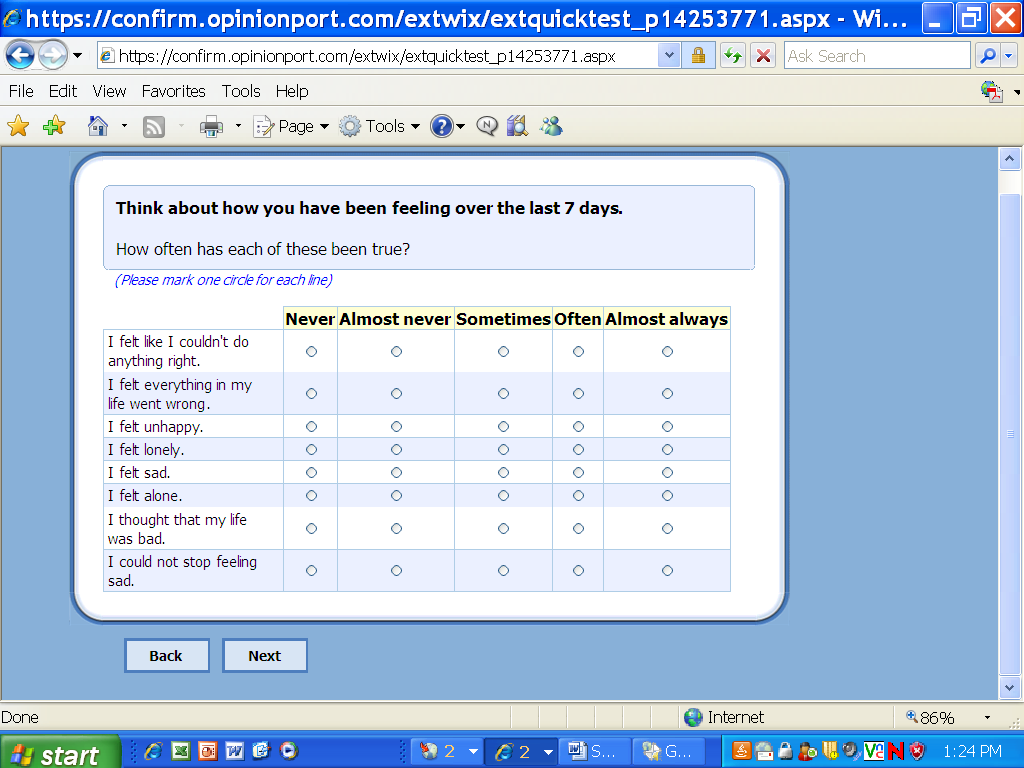Image resolution: width=1024 pixels, height=768 pixels.
Task: Open the Help icon dropdown arrow
Action: (460, 127)
